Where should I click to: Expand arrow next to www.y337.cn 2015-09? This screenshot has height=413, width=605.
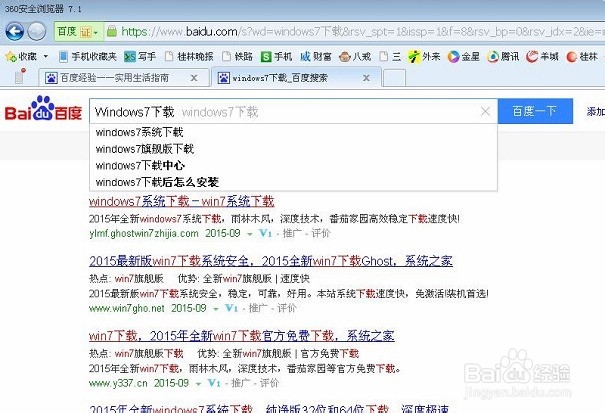198,384
